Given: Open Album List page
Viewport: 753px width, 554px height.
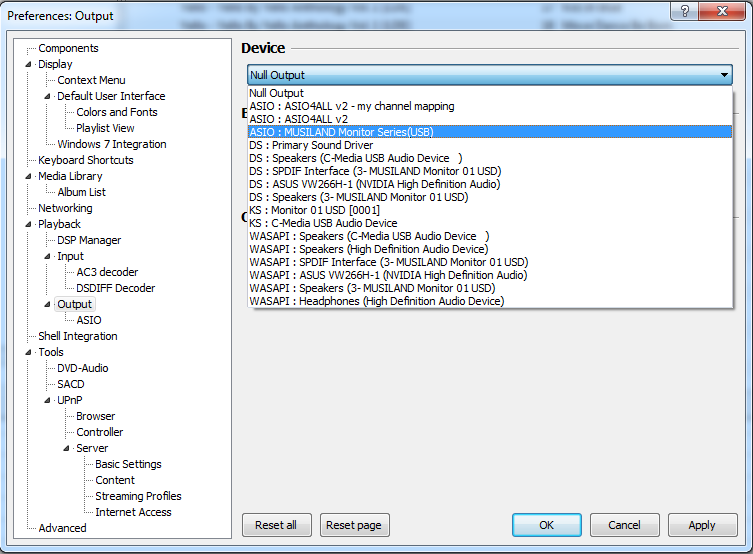Looking at the screenshot, I should pyautogui.click(x=82, y=192).
